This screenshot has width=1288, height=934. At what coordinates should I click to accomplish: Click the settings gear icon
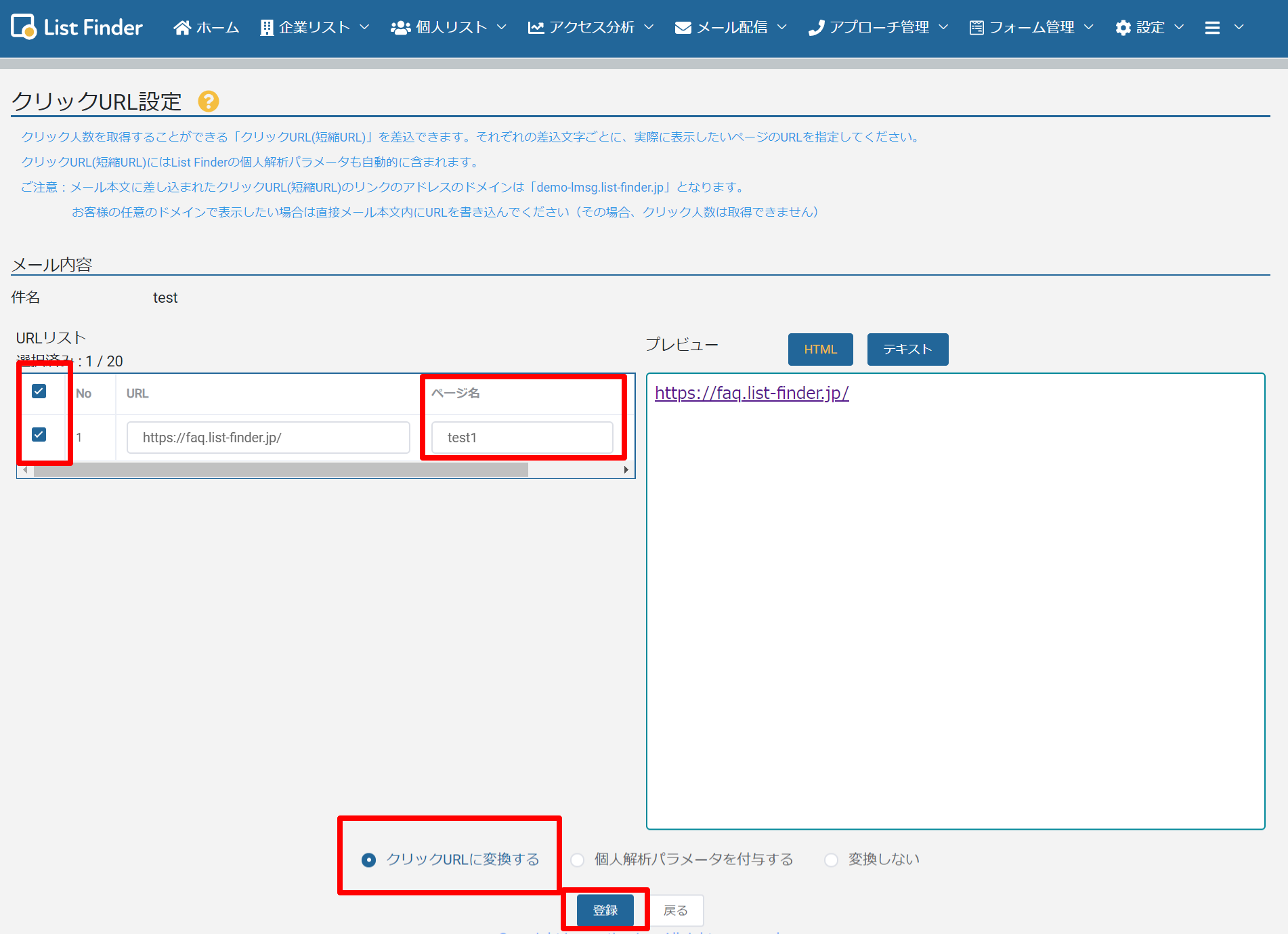[1123, 28]
